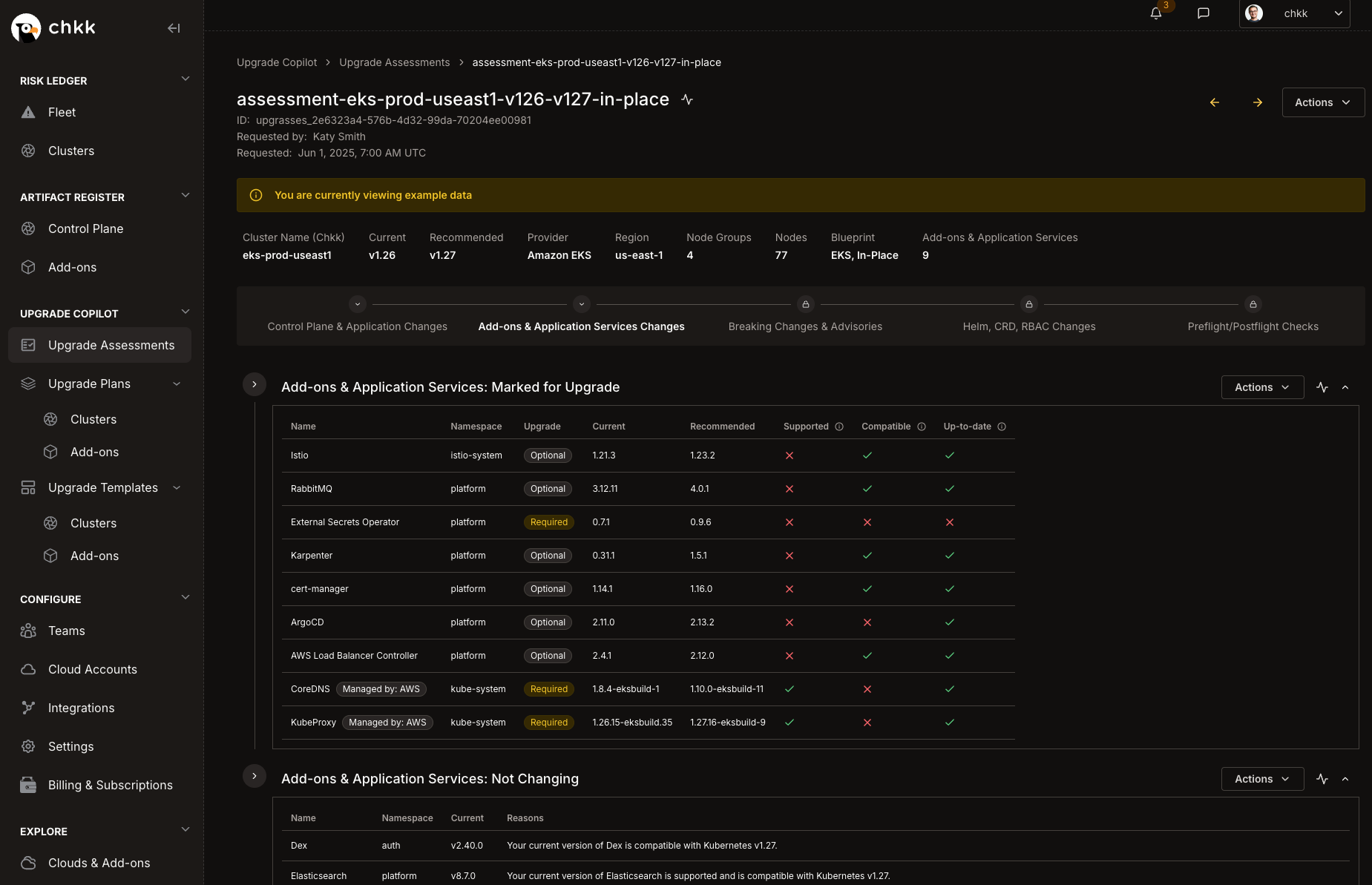Open the top Actions dropdown

point(1323,102)
